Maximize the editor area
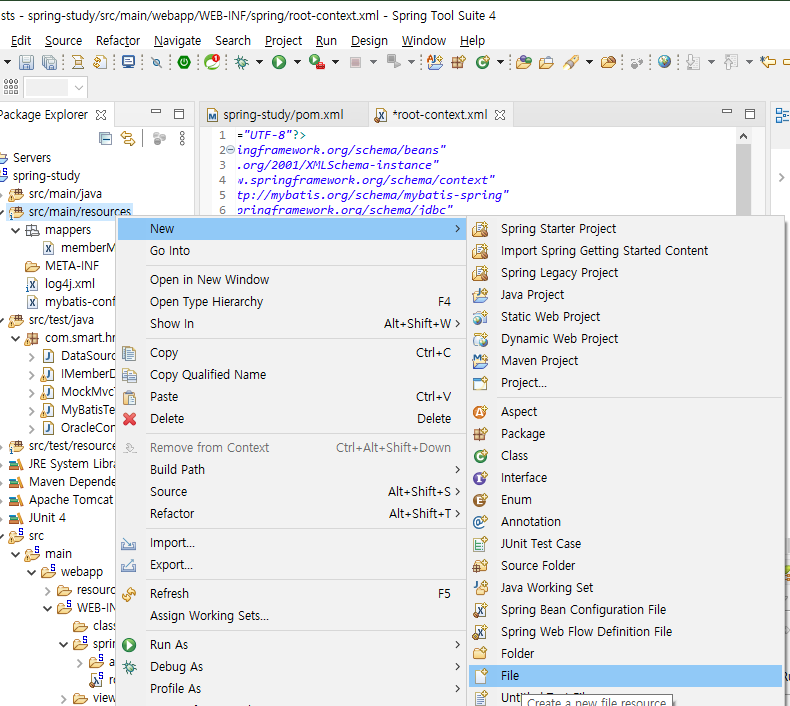790x706 pixels. click(750, 114)
